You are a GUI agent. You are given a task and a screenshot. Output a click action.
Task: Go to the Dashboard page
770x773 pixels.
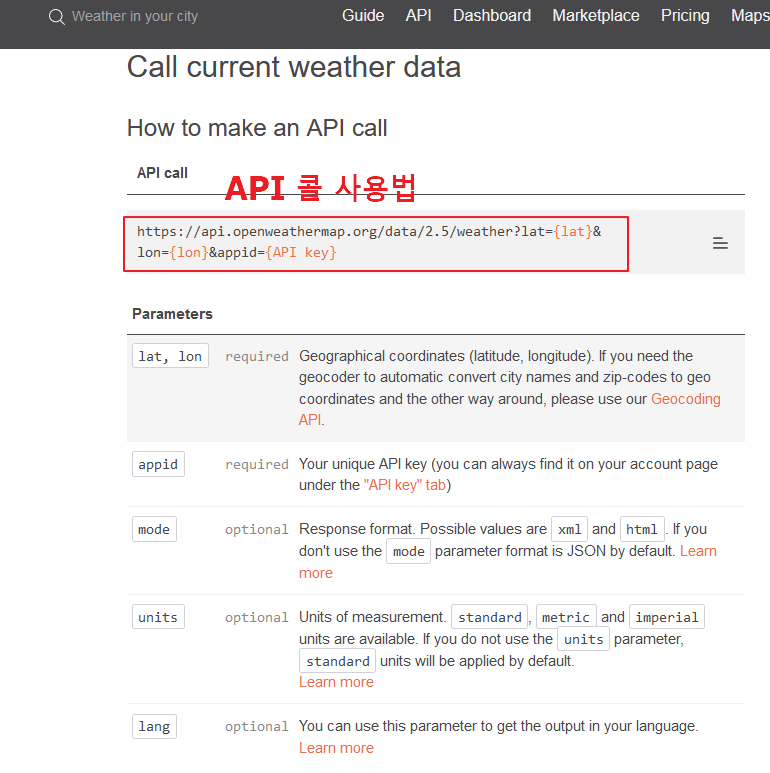coord(492,16)
